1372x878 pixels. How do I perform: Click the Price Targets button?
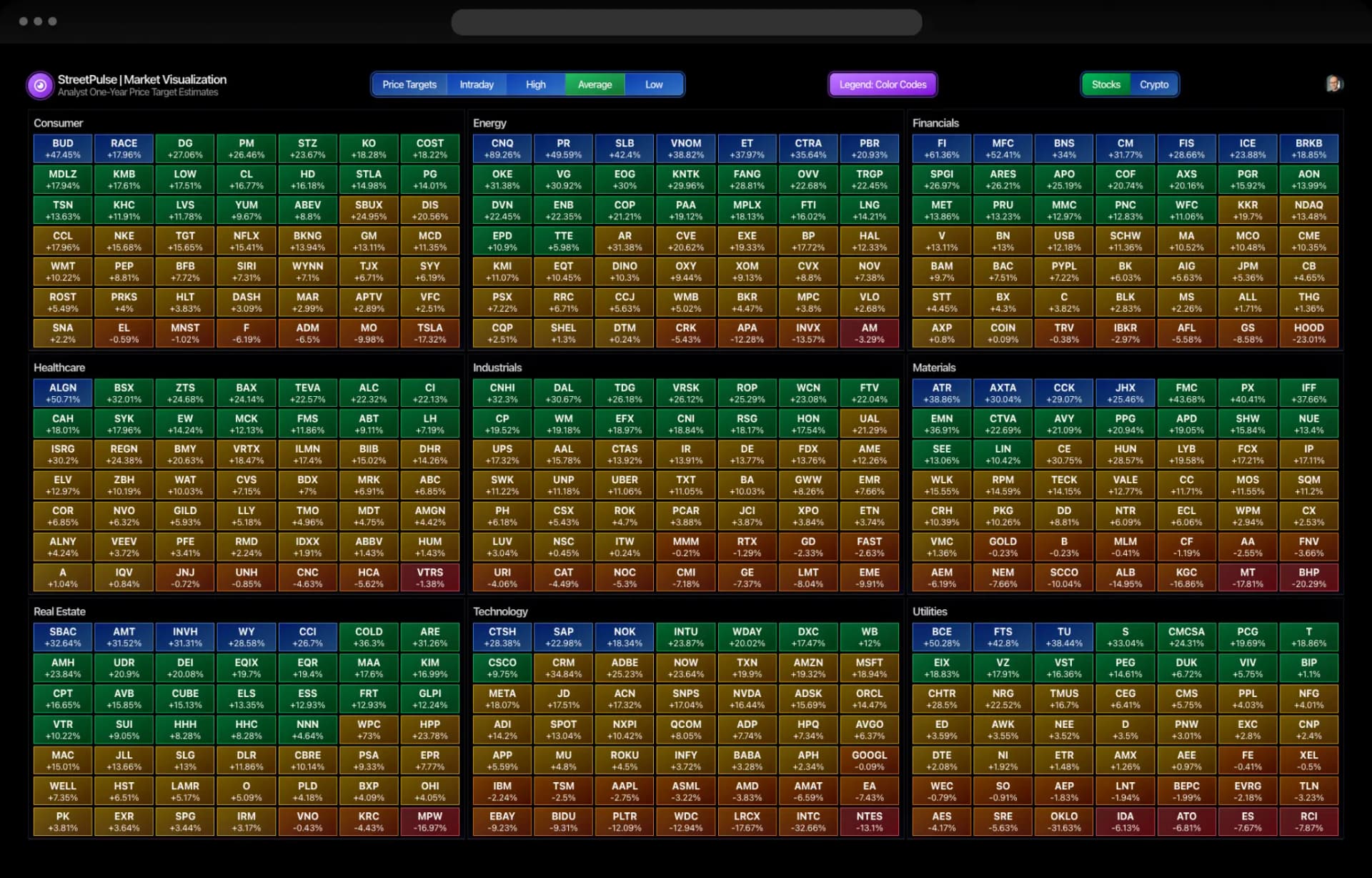click(409, 84)
